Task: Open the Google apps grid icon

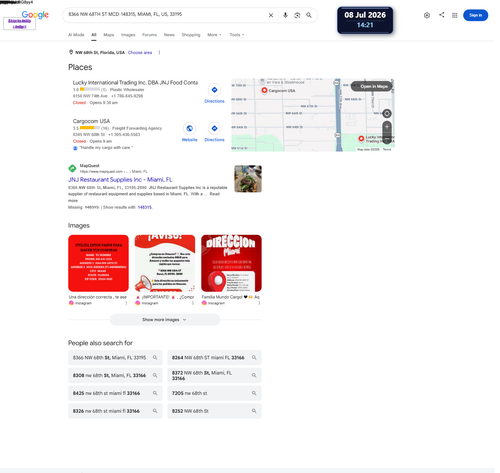Action: tap(455, 15)
